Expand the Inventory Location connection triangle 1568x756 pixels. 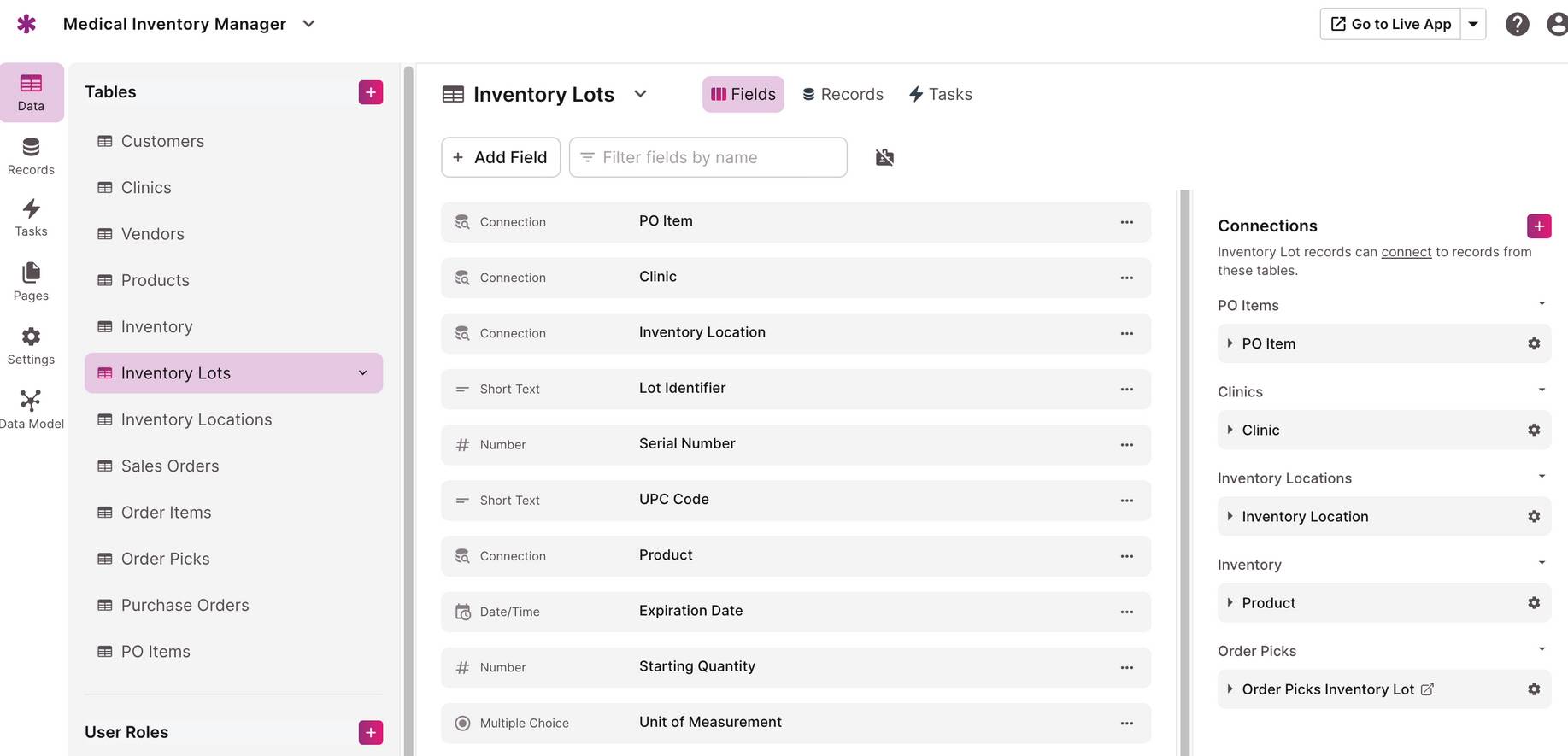coord(1230,516)
